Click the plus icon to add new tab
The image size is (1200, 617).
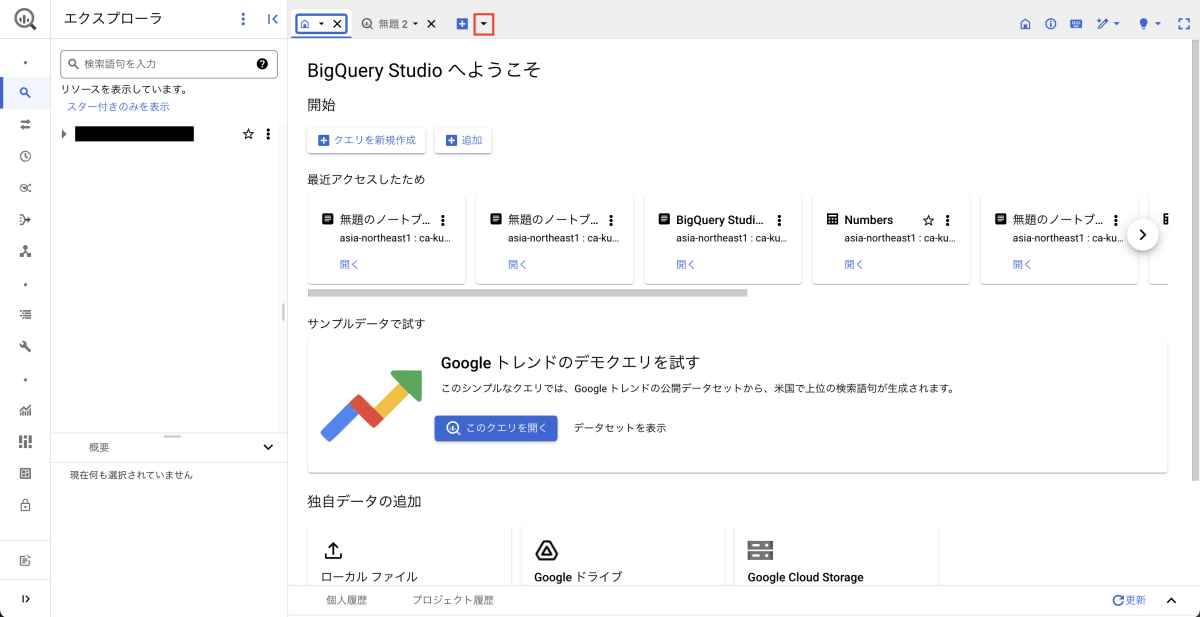coord(462,23)
